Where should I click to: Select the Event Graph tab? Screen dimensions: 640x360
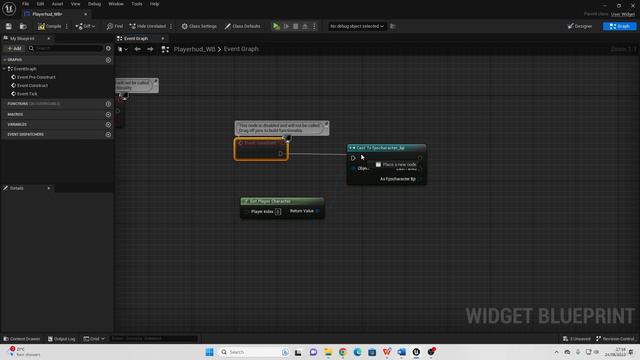pyautogui.click(x=136, y=38)
